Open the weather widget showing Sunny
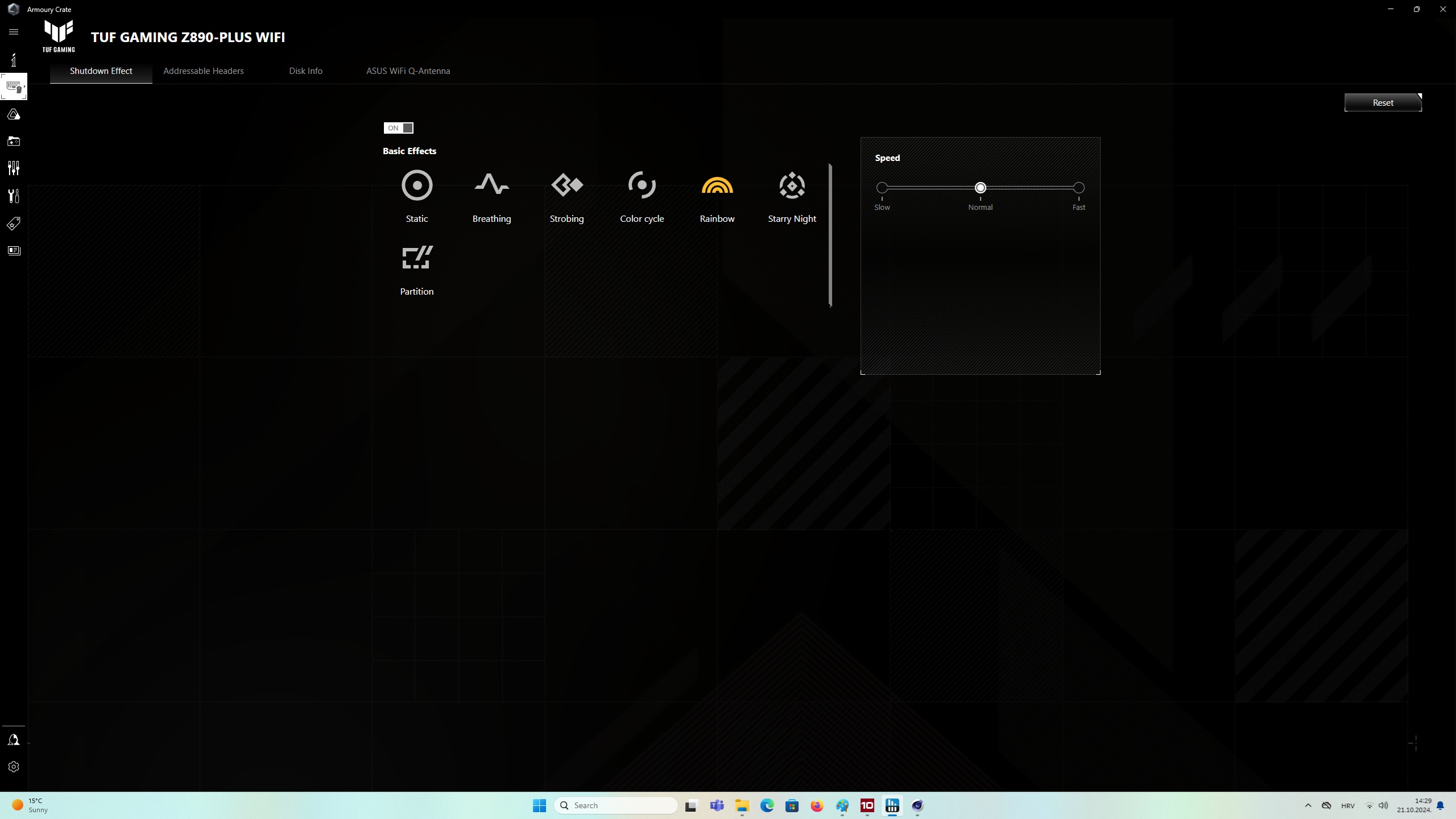 pyautogui.click(x=31, y=805)
